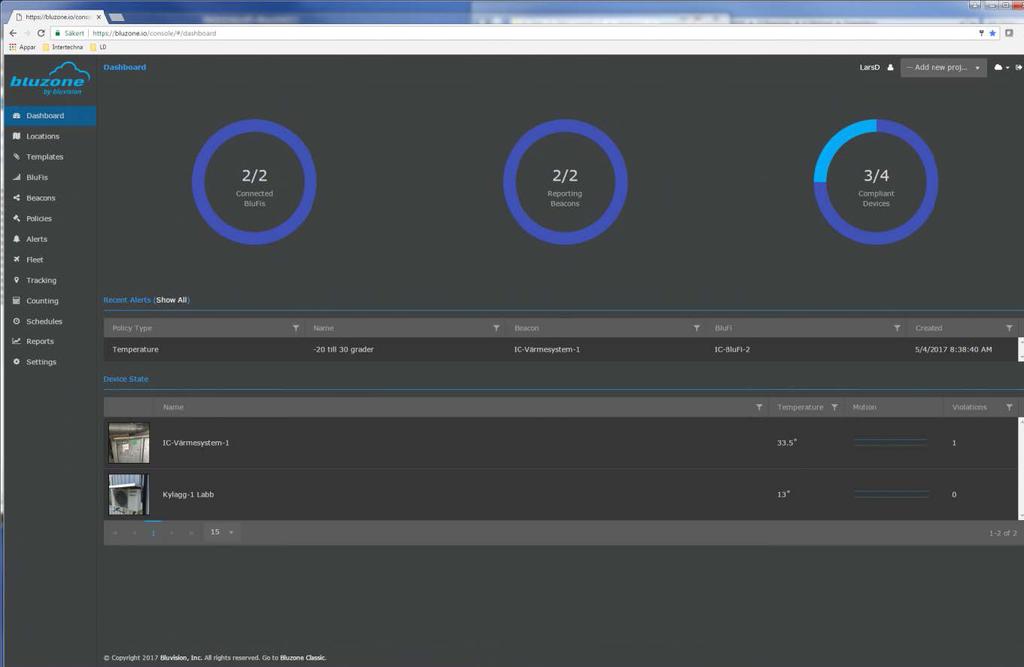This screenshot has width=1024, height=667.
Task: Sort by the Motion column header
Action: click(864, 407)
